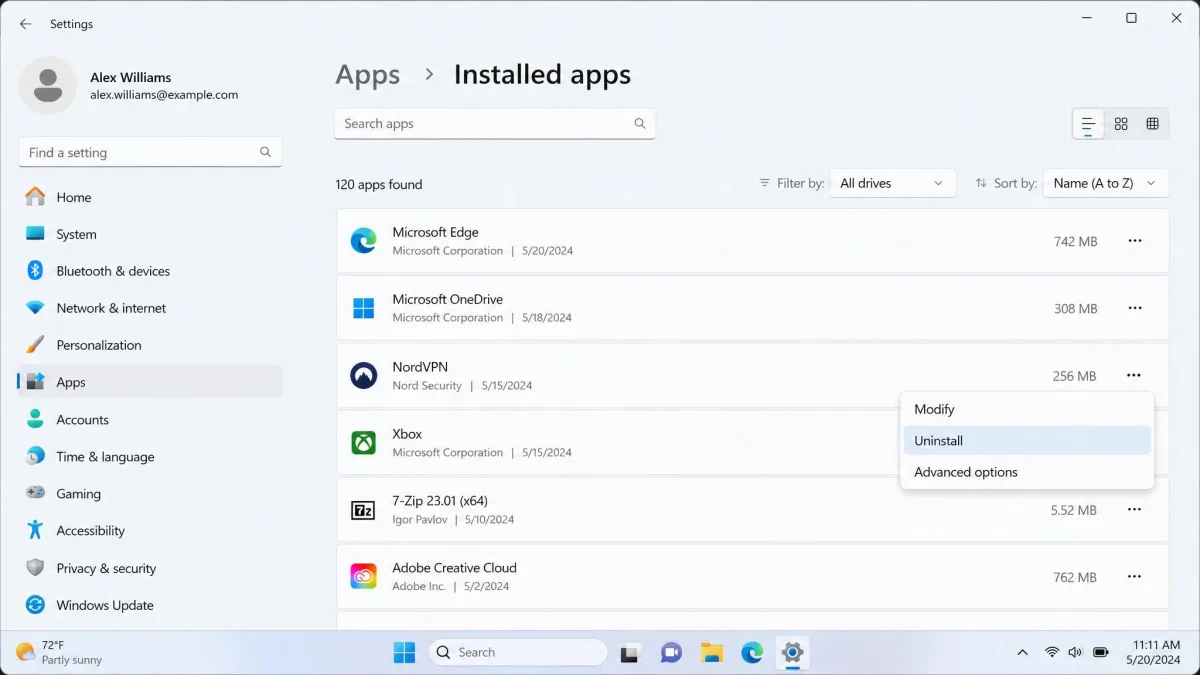Open Windows Update settings
Image resolution: width=1200 pixels, height=675 pixels.
click(x=150, y=605)
